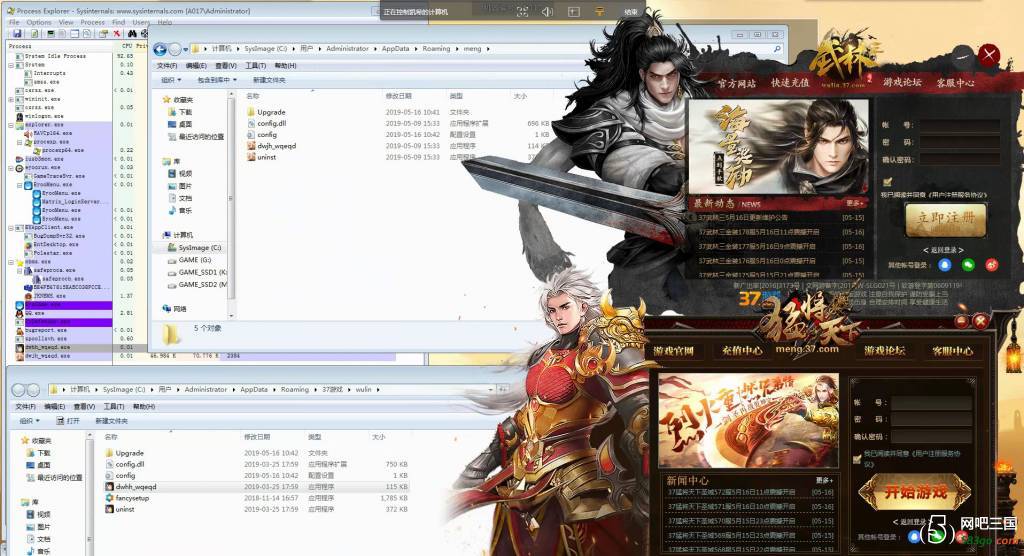Viewport: 1024px width, 556px height.
Task: Click 游戏论坛 in the Wulin launcher
Action: pos(902,82)
